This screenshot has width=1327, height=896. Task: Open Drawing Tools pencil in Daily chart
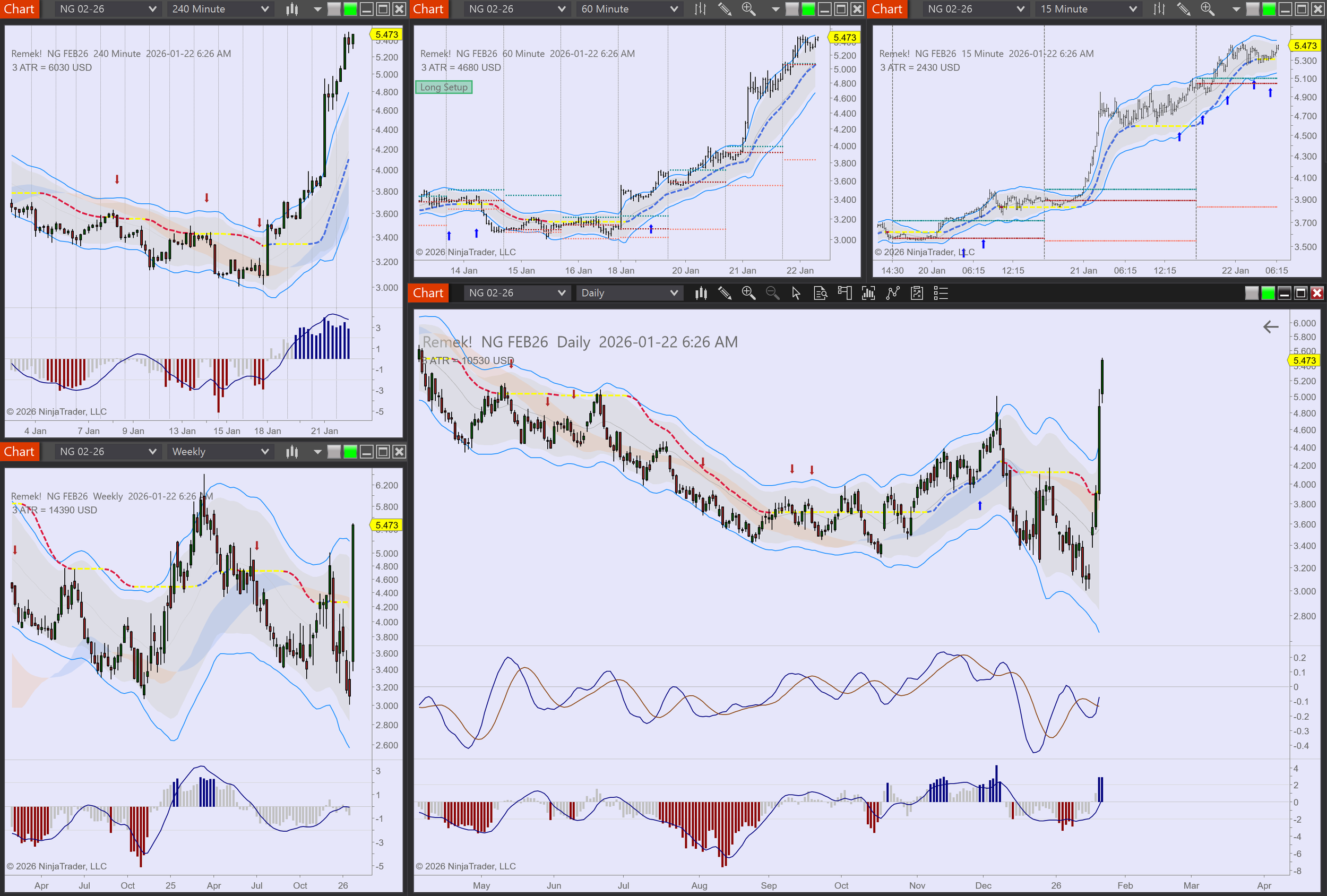click(725, 293)
